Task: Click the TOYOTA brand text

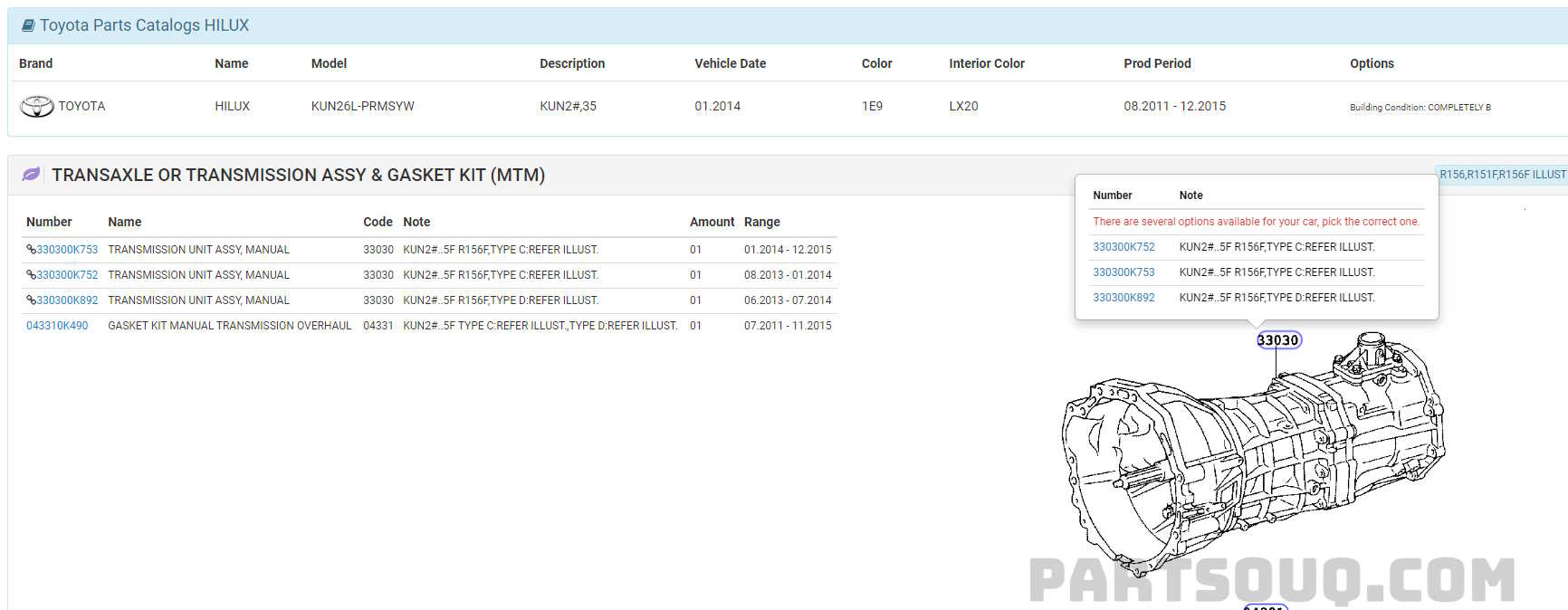Action: (81, 106)
